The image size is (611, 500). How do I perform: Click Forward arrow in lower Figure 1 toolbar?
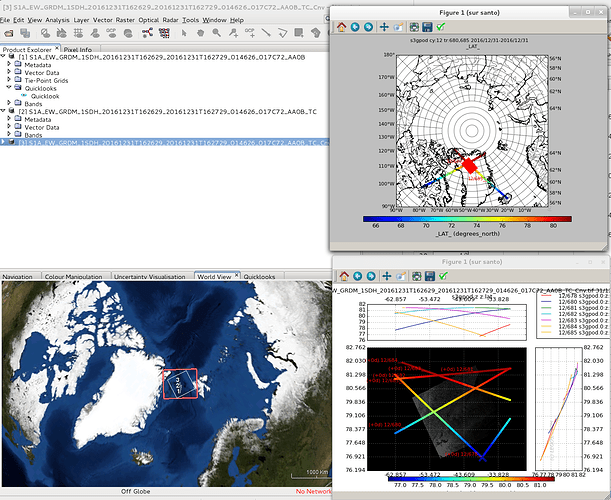(371, 276)
